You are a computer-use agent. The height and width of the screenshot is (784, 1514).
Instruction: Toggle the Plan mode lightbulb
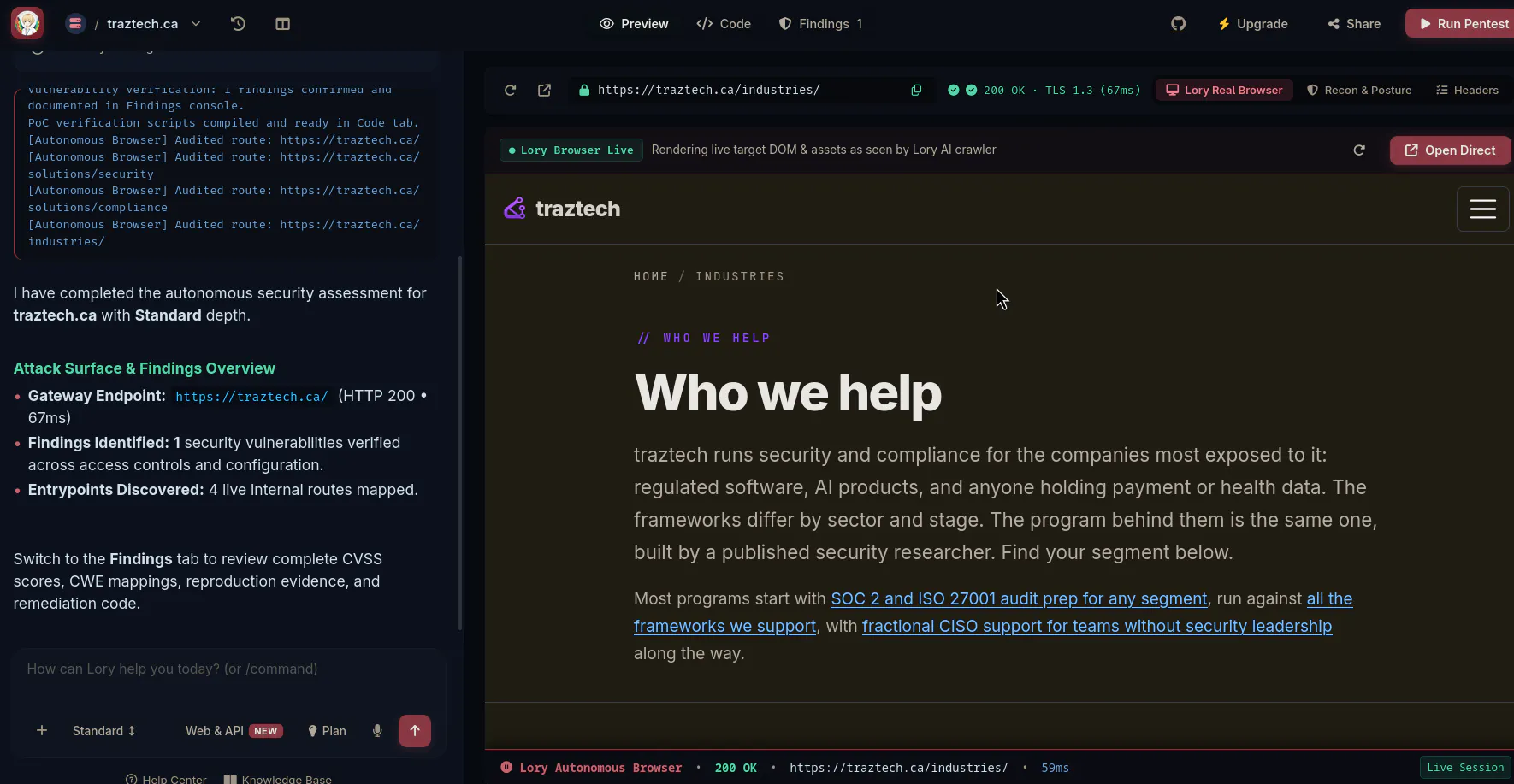[327, 730]
